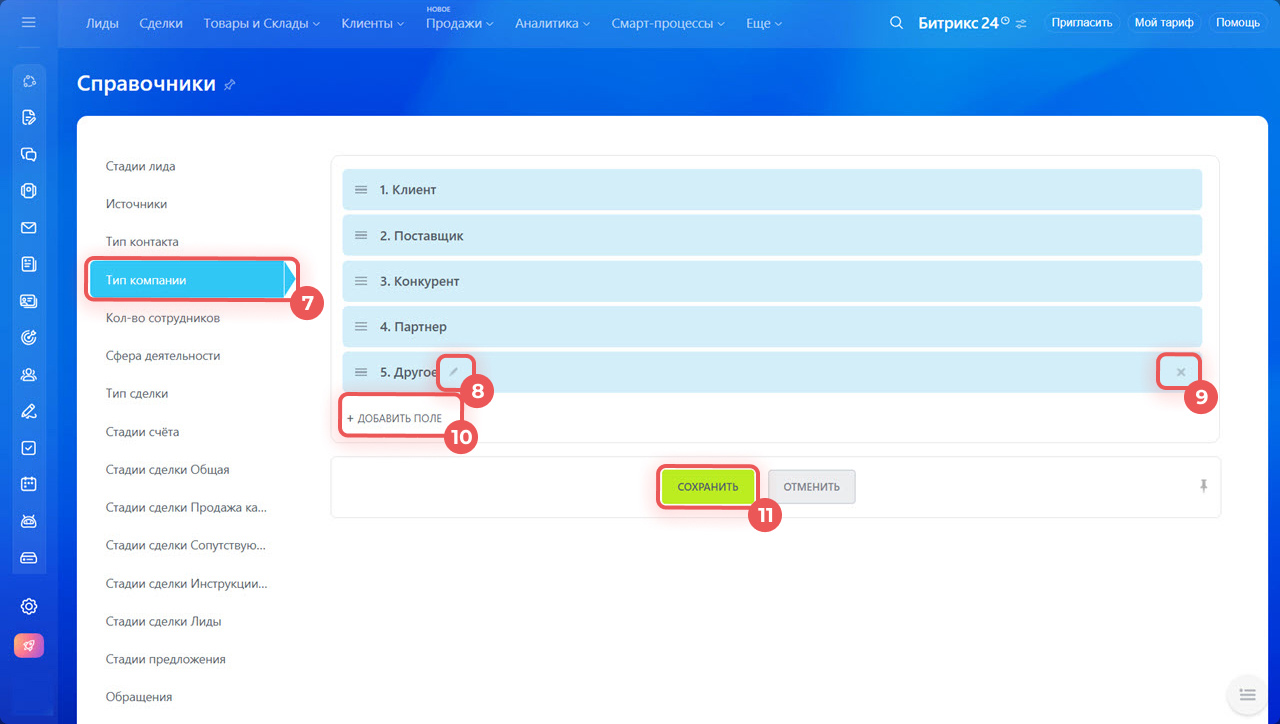Expand the Товары и Склады dropdown menu
1280x724 pixels.
(x=261, y=23)
